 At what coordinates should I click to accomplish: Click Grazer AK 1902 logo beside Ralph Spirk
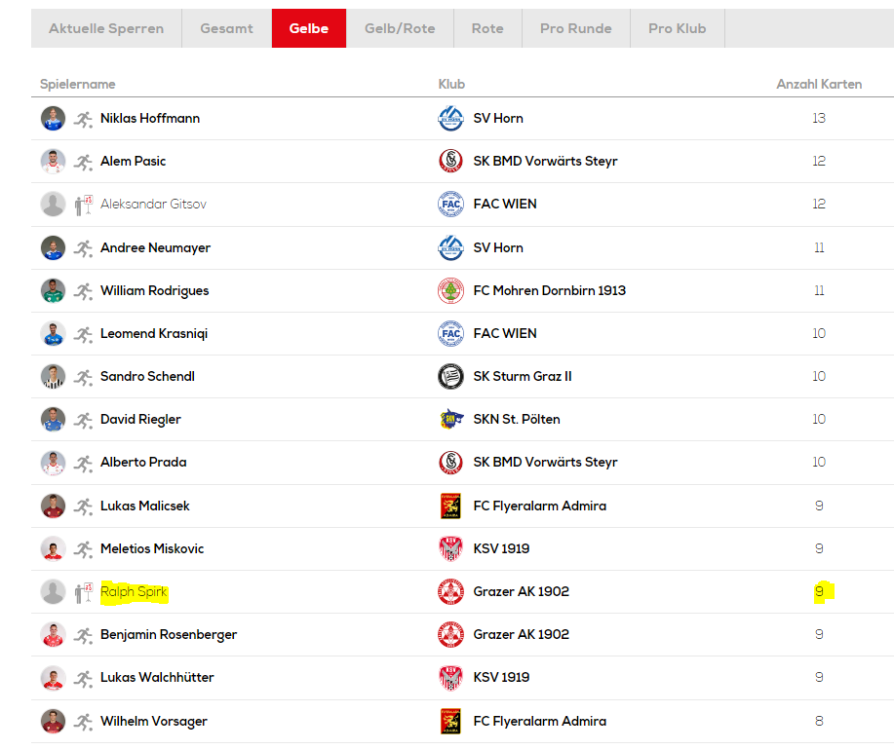coord(451,592)
